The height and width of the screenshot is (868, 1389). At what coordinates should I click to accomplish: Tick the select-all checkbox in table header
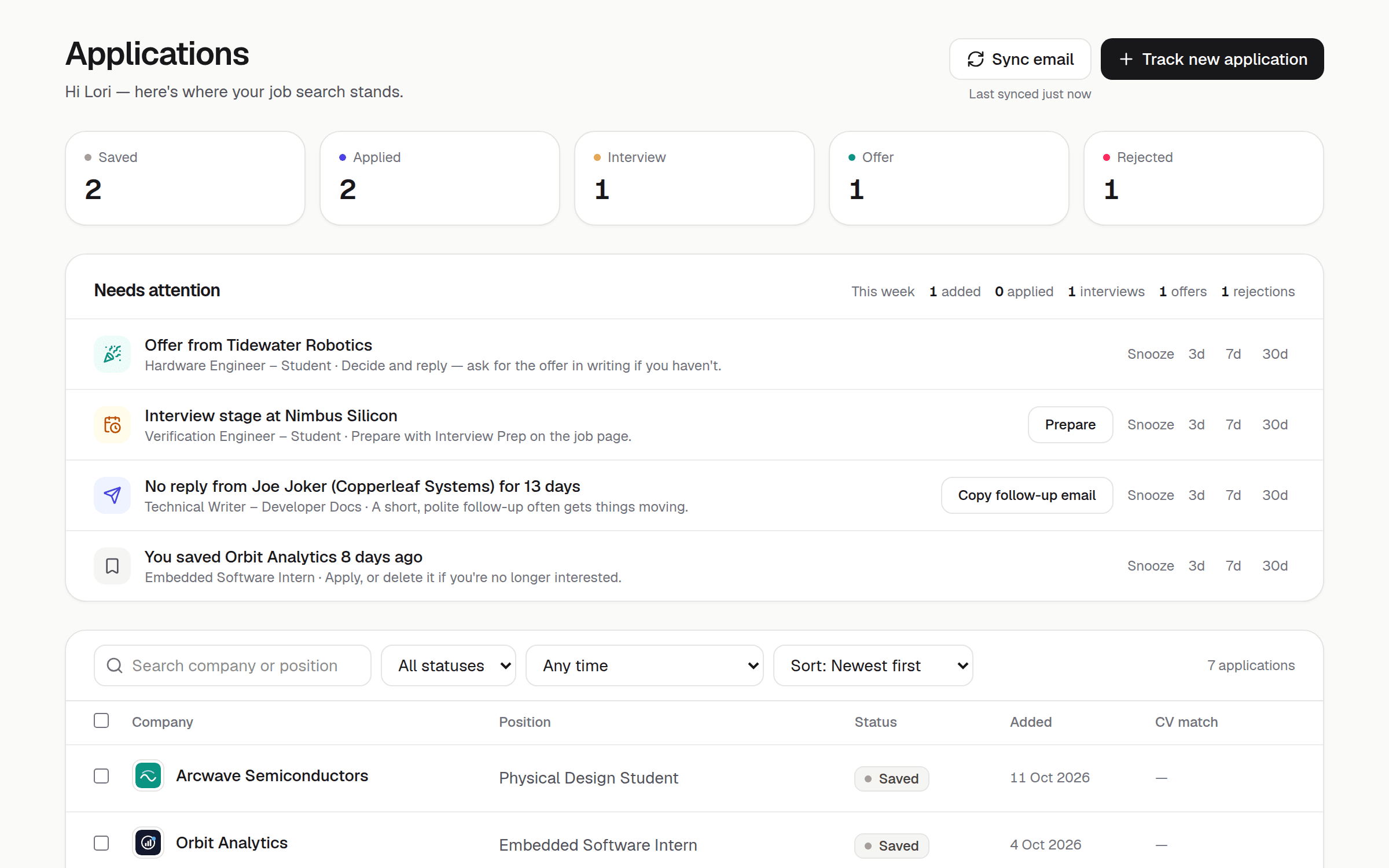101,720
